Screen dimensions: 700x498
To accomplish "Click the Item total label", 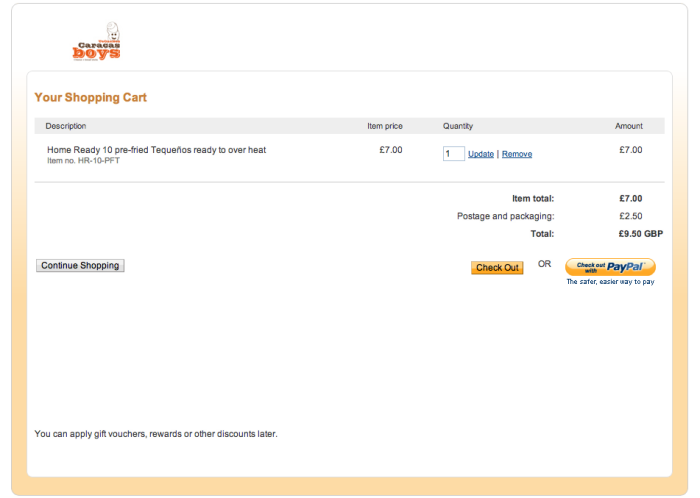I will coord(533,199).
